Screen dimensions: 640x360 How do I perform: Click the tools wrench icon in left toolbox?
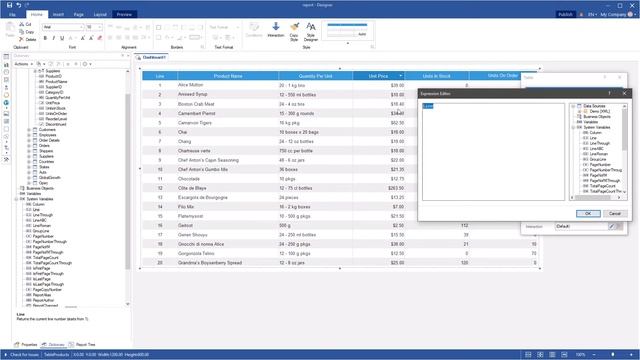[6, 160]
